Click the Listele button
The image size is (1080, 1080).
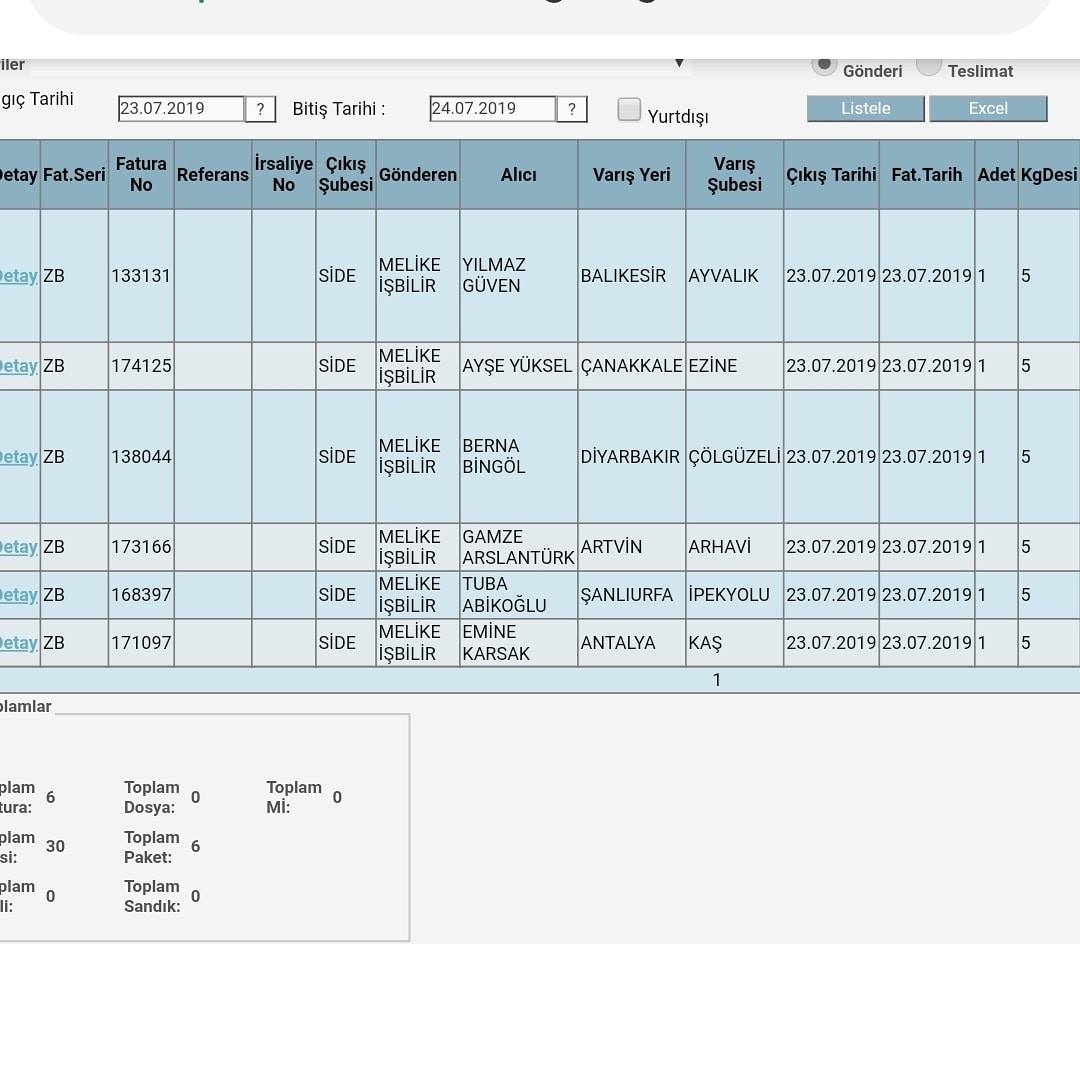pos(866,109)
